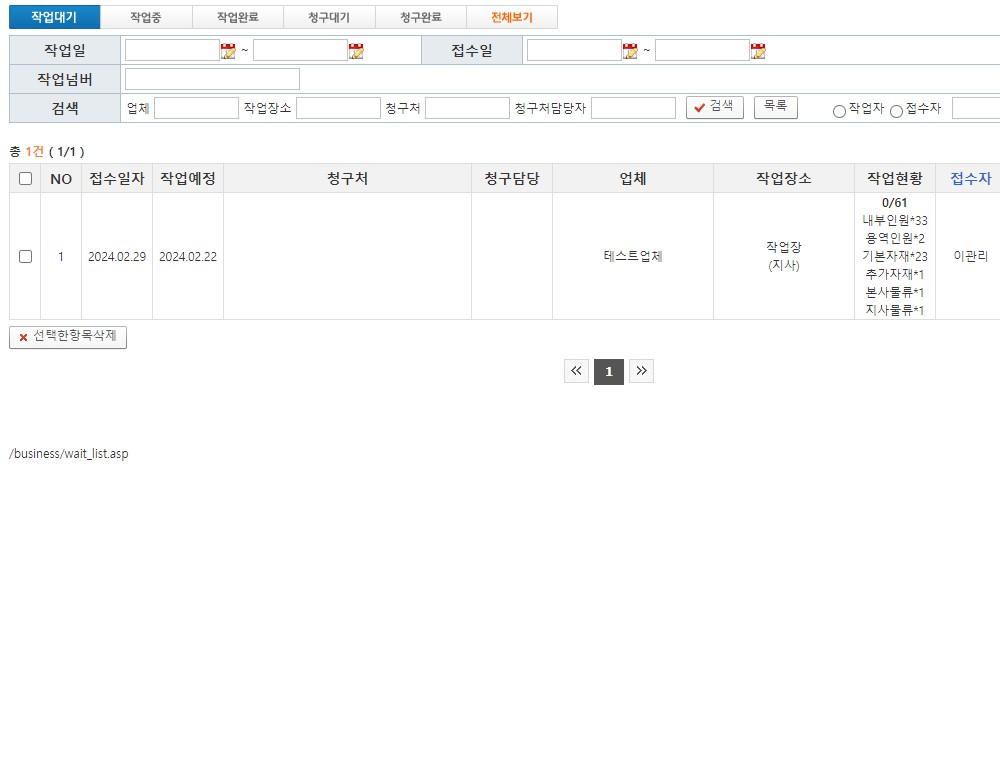
Task: Select the 작업자 radio option
Action: tap(839, 111)
